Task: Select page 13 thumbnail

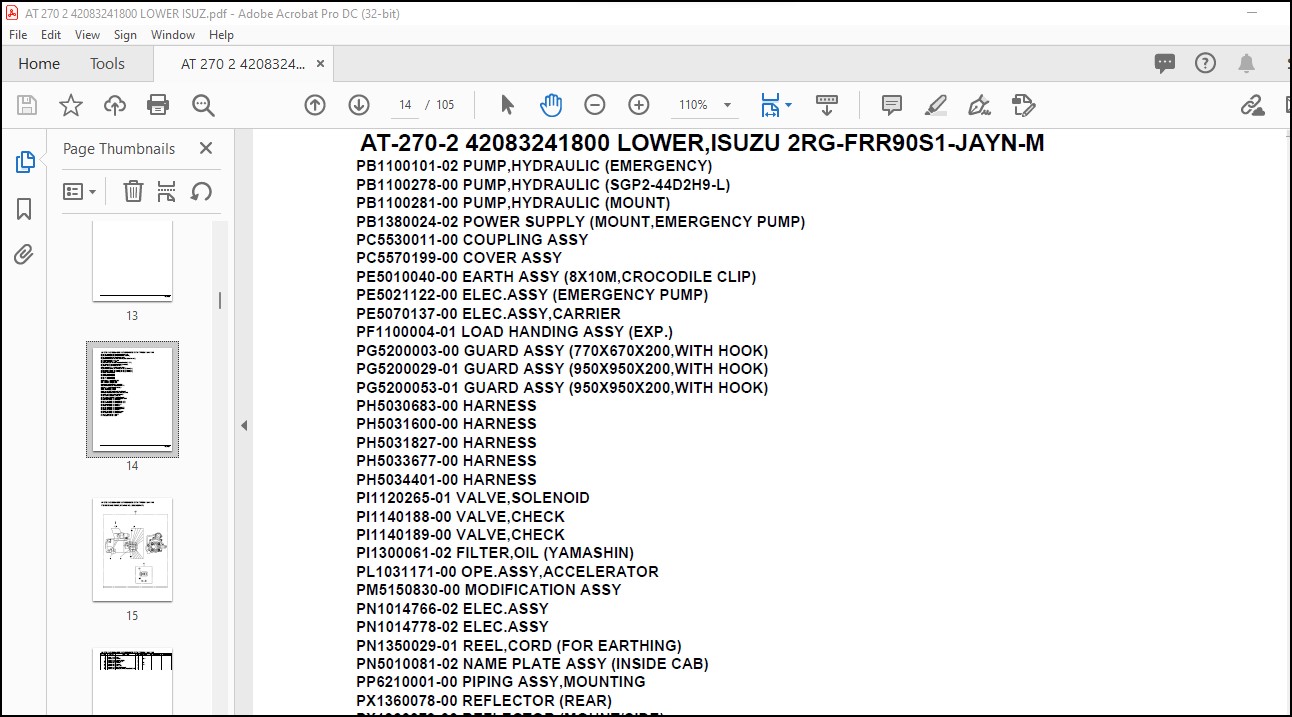Action: tap(132, 260)
